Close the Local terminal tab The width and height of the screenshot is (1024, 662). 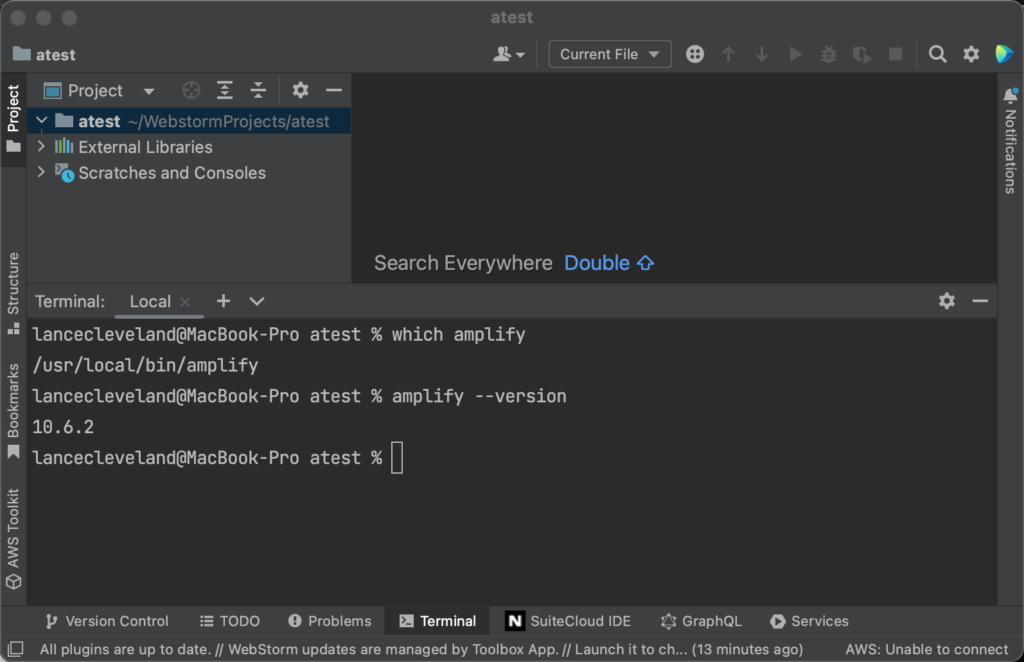(x=185, y=302)
